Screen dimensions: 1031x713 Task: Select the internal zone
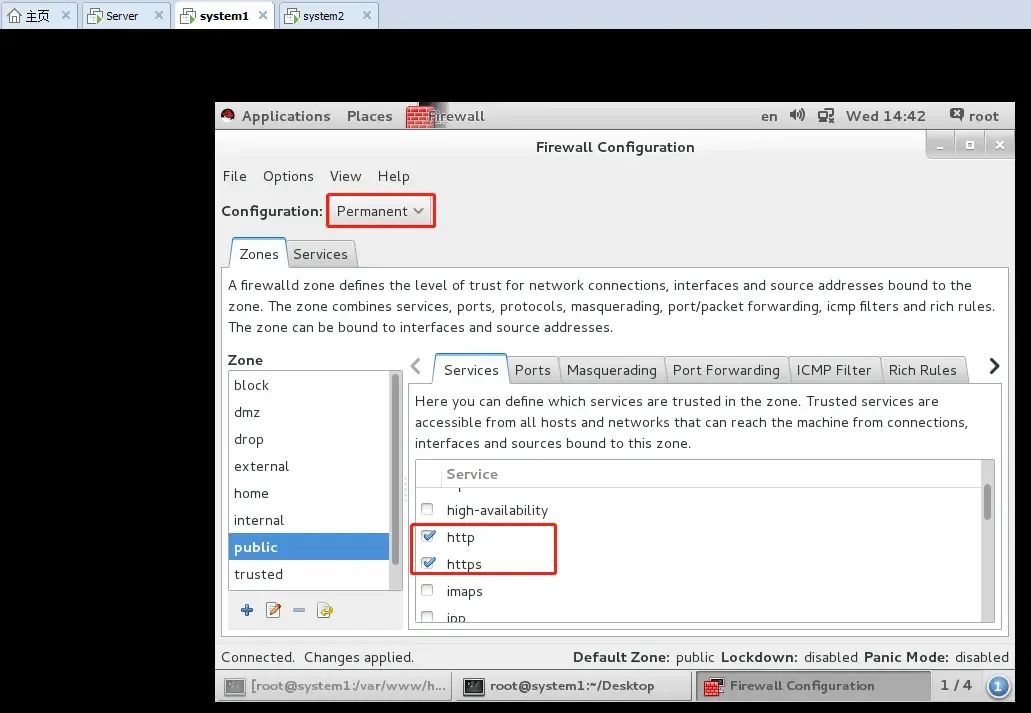(x=309, y=520)
